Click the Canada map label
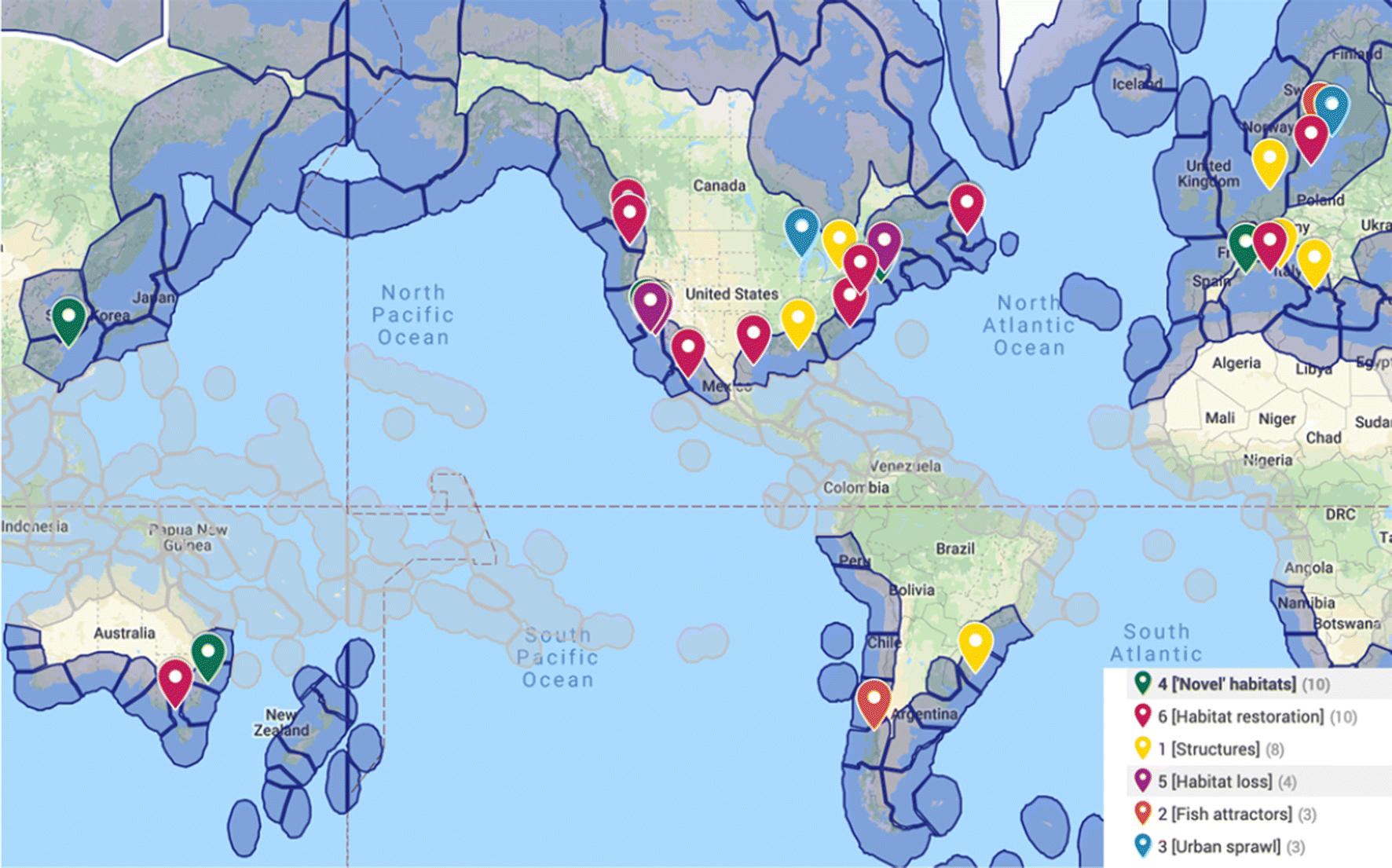This screenshot has width=1392, height=868. coord(719,185)
